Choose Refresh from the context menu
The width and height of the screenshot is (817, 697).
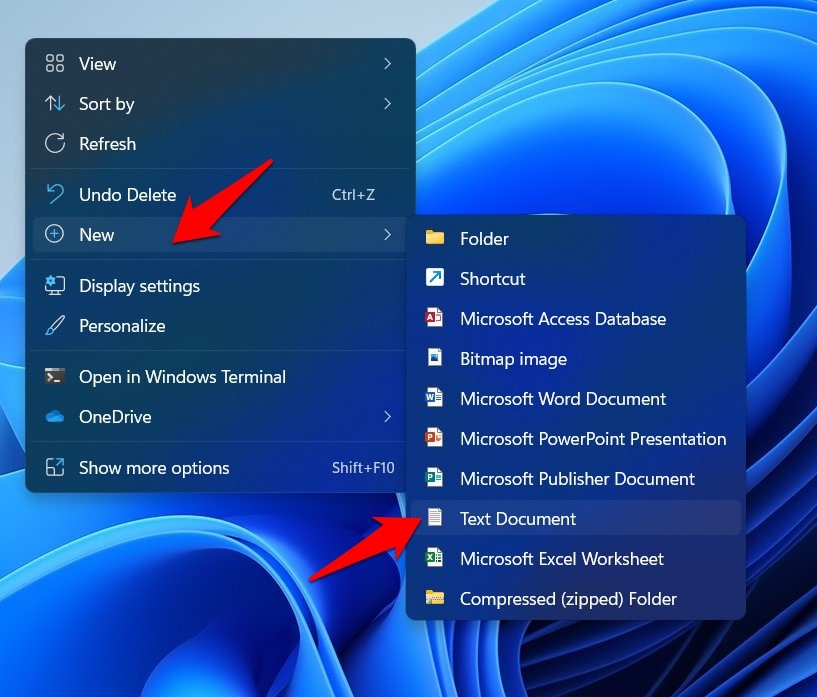219,143
